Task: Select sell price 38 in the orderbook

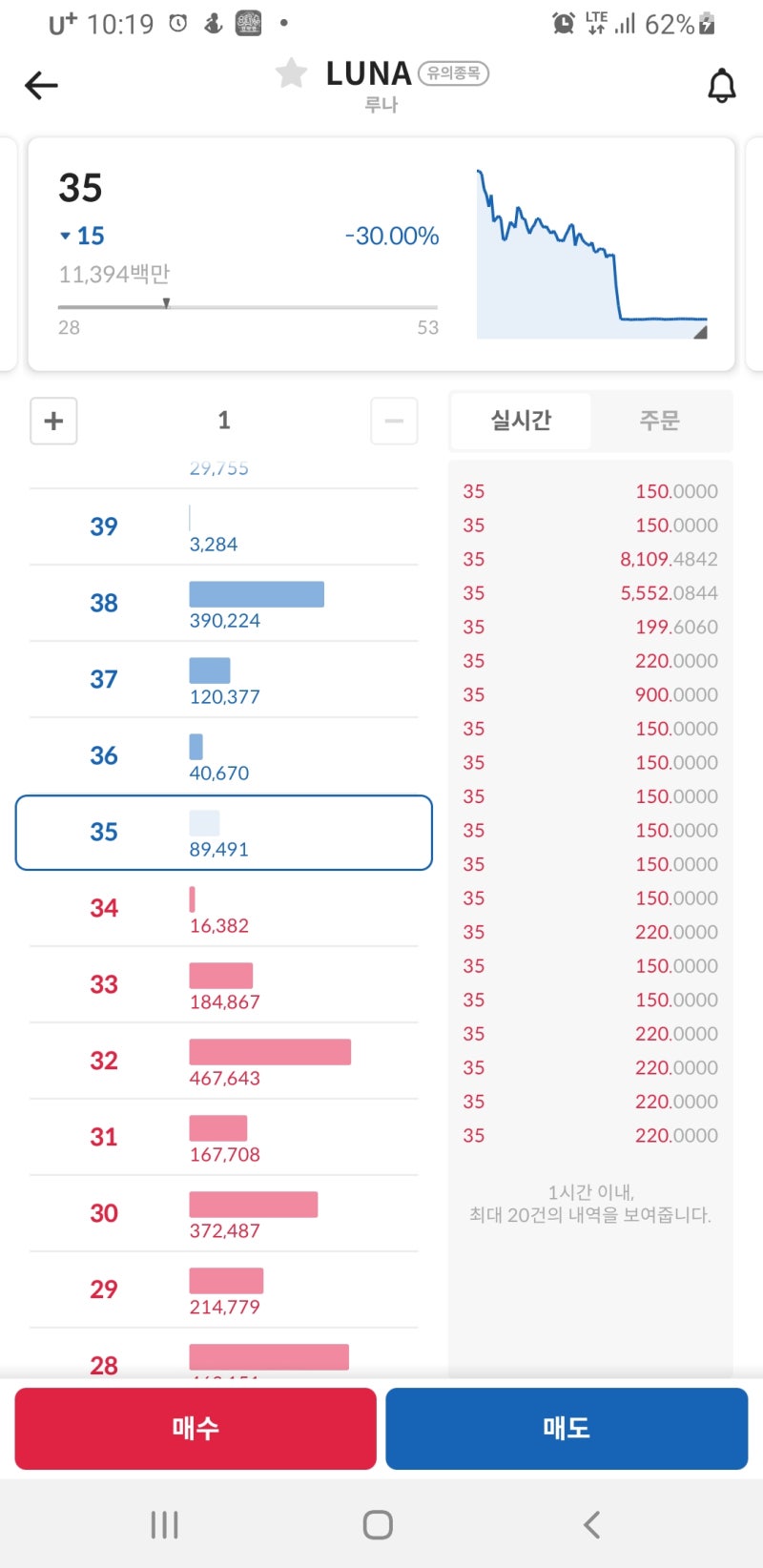Action: [x=223, y=603]
